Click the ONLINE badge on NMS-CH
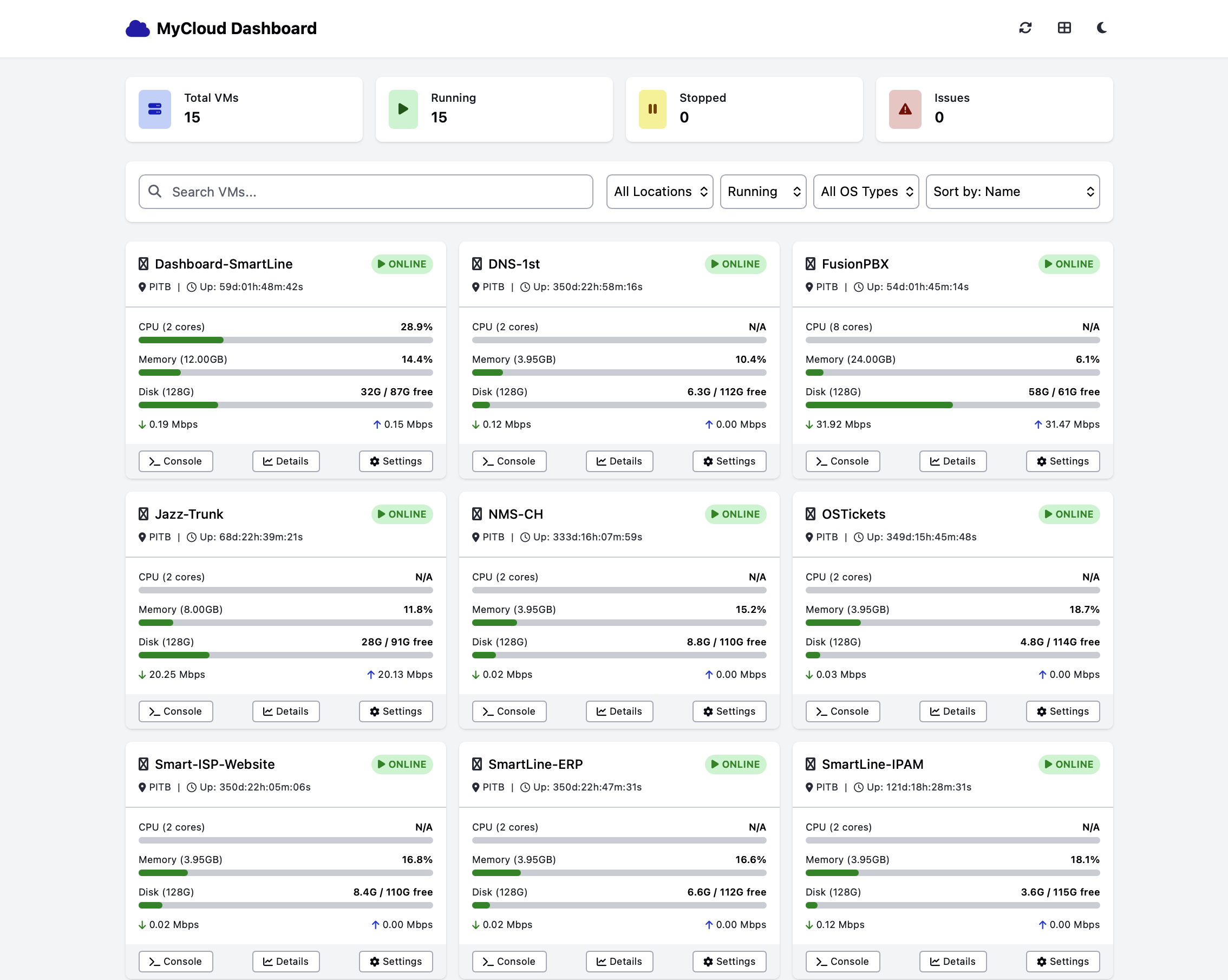The height and width of the screenshot is (980, 1228). tap(735, 514)
